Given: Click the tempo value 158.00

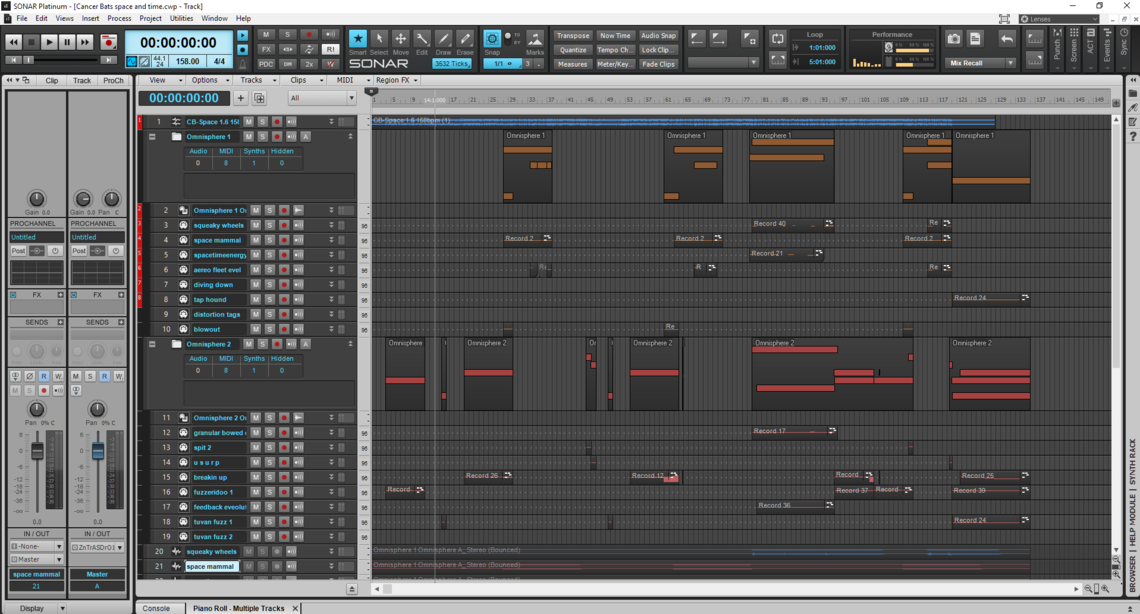Looking at the screenshot, I should (188, 62).
